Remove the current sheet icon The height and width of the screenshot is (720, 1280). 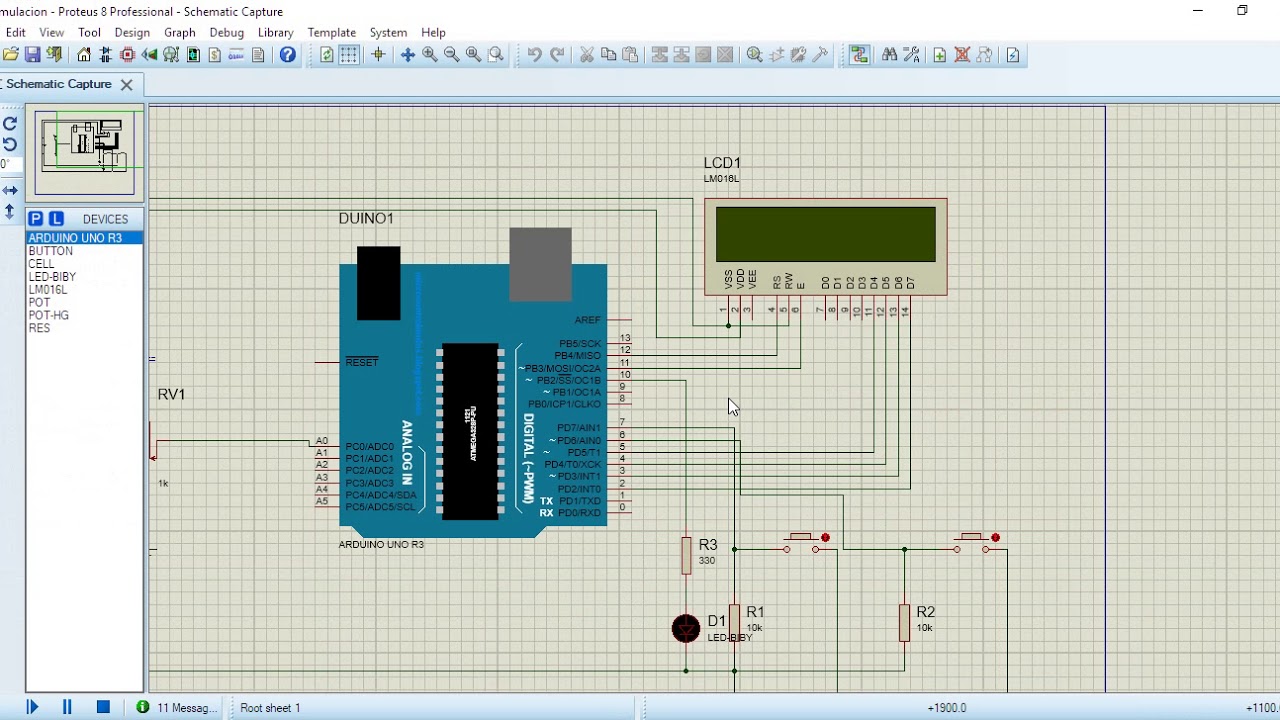coord(962,55)
